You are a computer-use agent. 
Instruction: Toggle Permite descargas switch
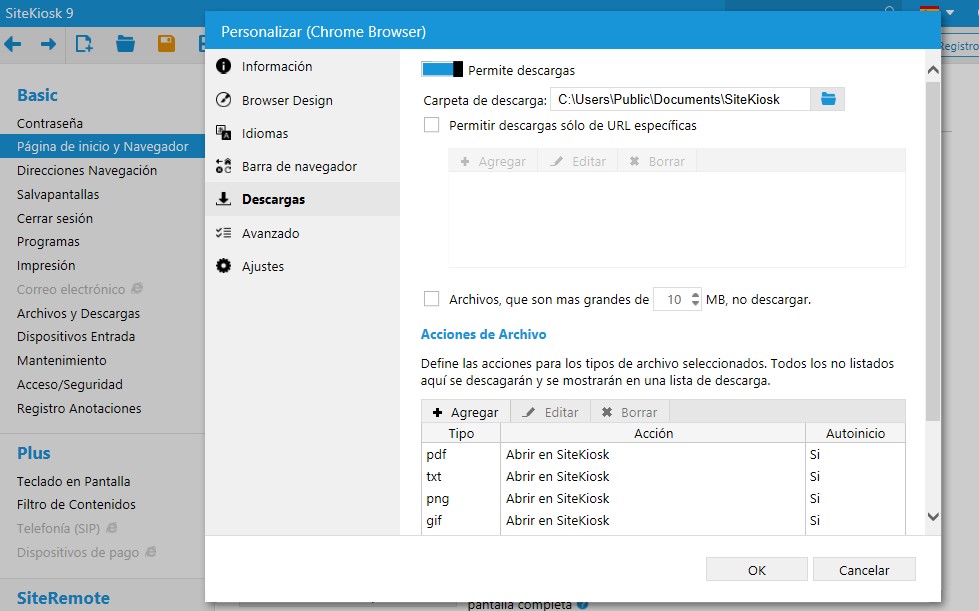click(442, 70)
